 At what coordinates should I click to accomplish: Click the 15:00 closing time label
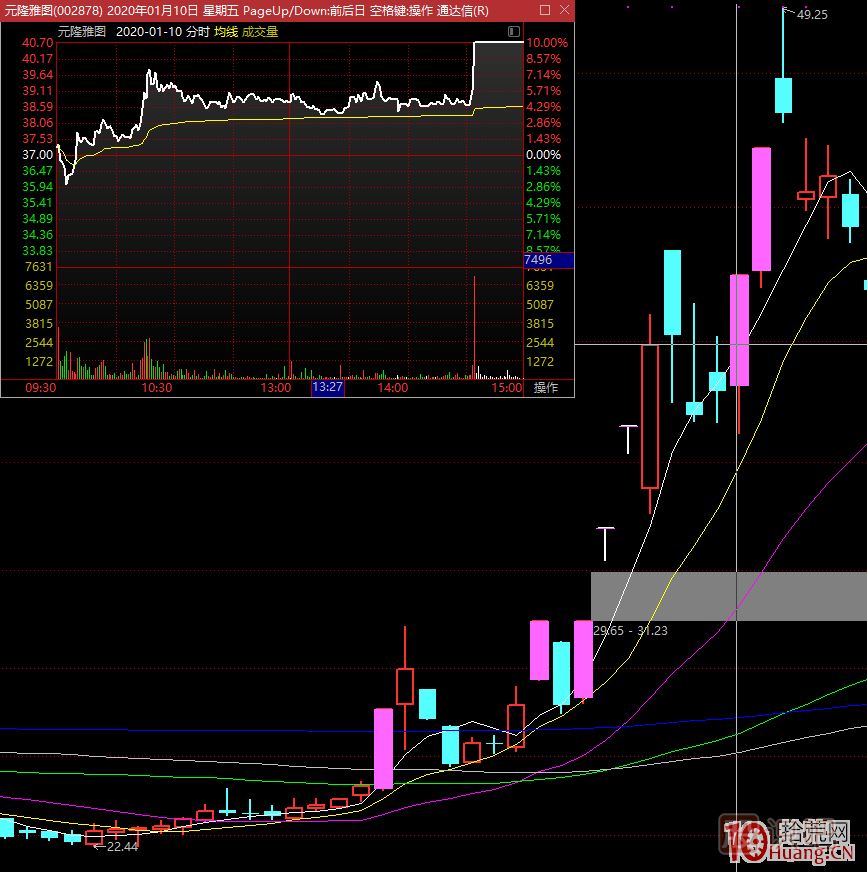(x=508, y=388)
